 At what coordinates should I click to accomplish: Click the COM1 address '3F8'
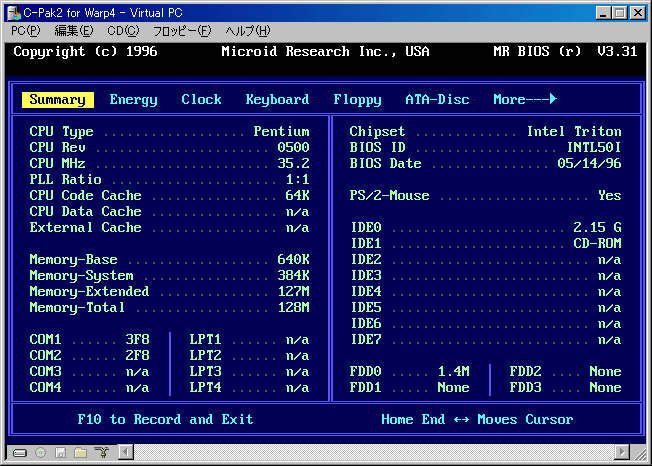(137, 340)
